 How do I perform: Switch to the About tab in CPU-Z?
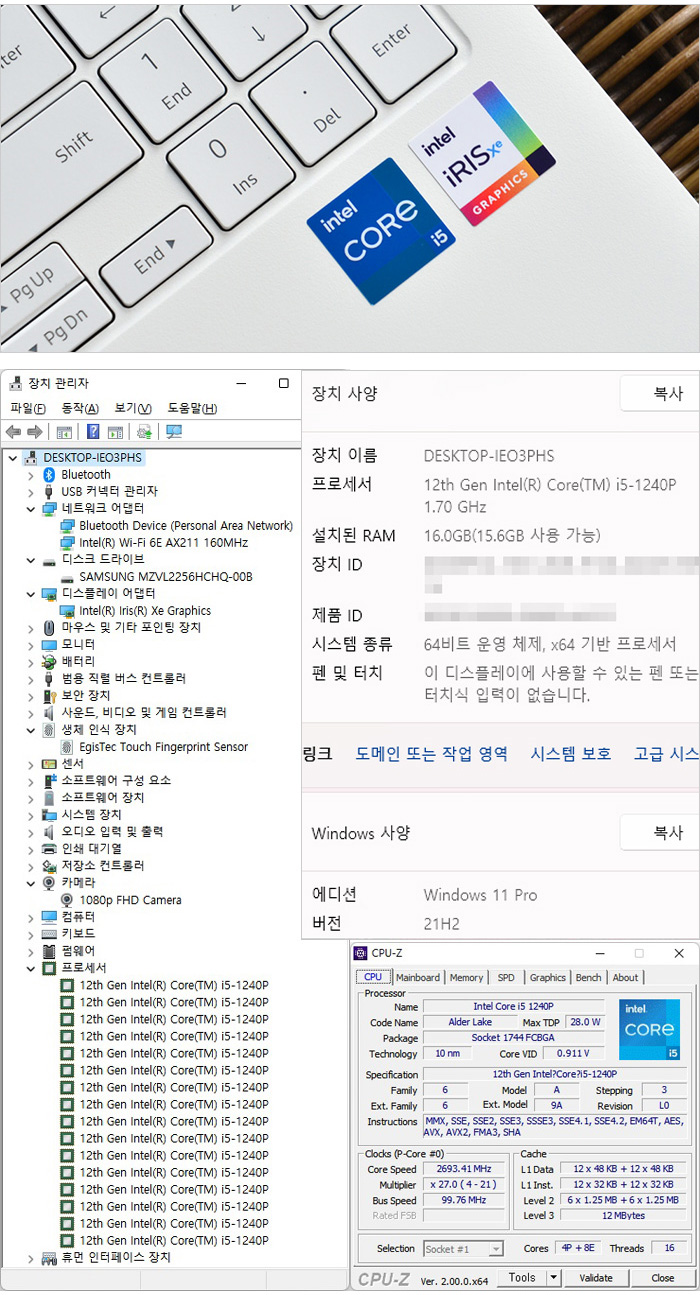626,978
